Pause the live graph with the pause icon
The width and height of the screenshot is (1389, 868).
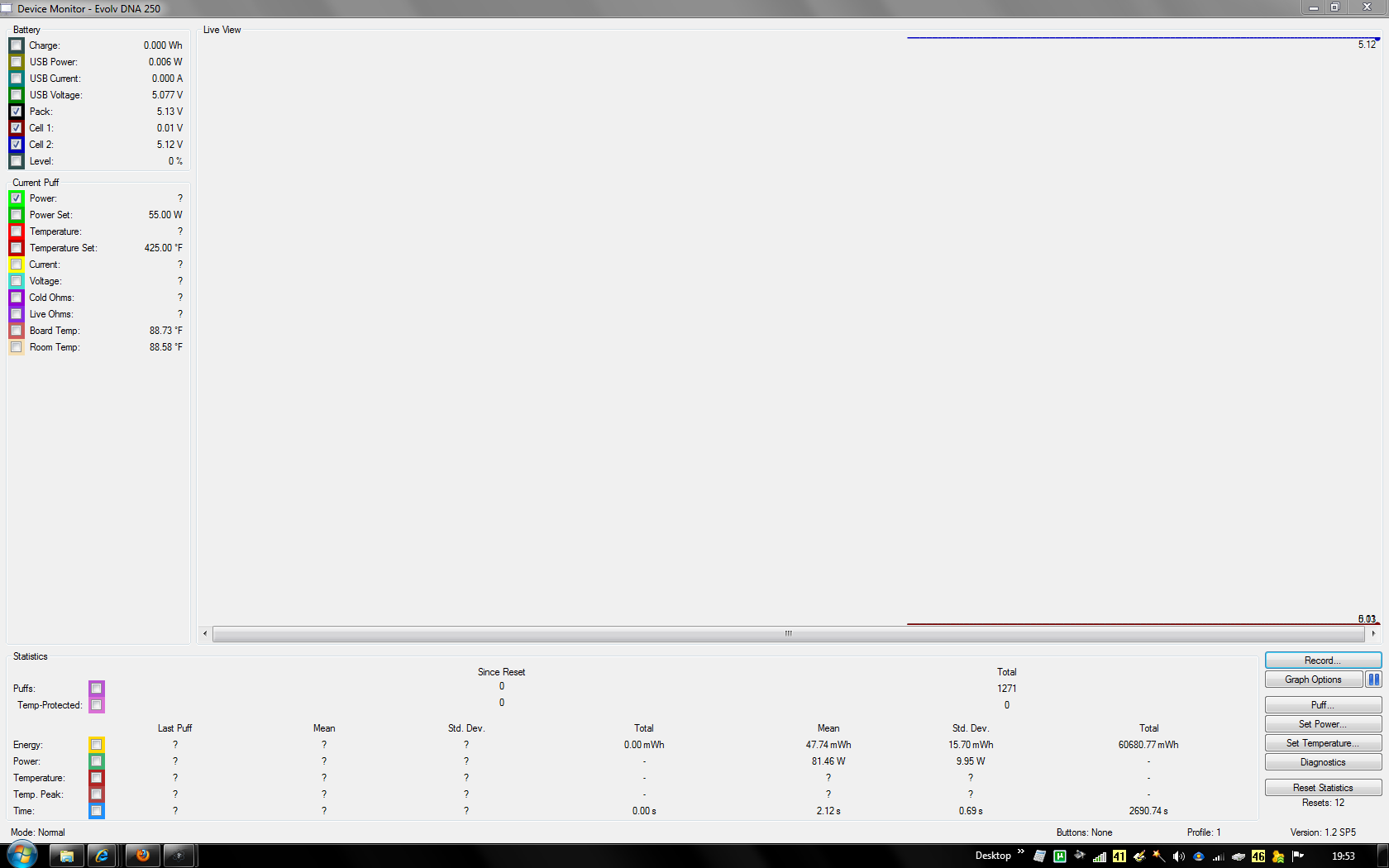pos(1373,680)
